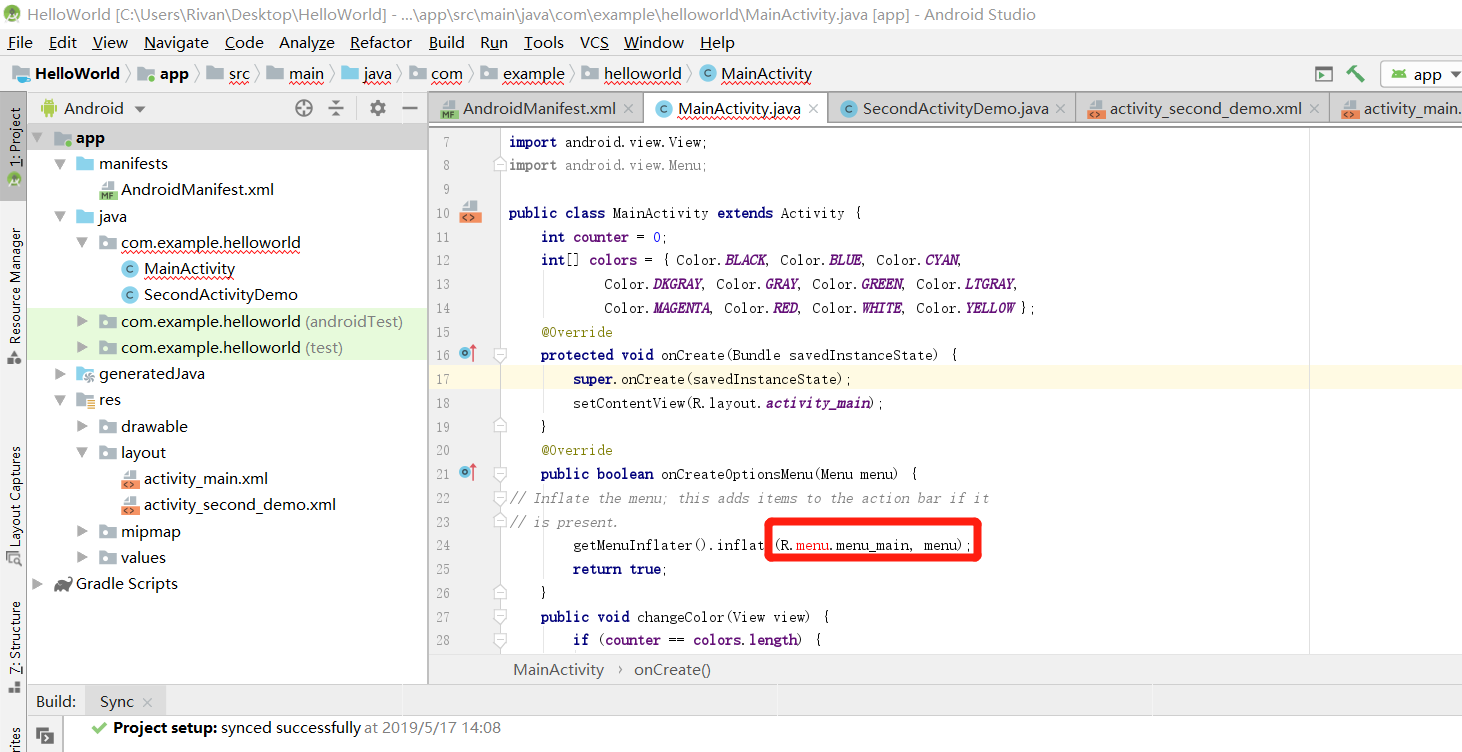This screenshot has height=752, width=1462.
Task: Open the Code menu
Action: pos(244,42)
